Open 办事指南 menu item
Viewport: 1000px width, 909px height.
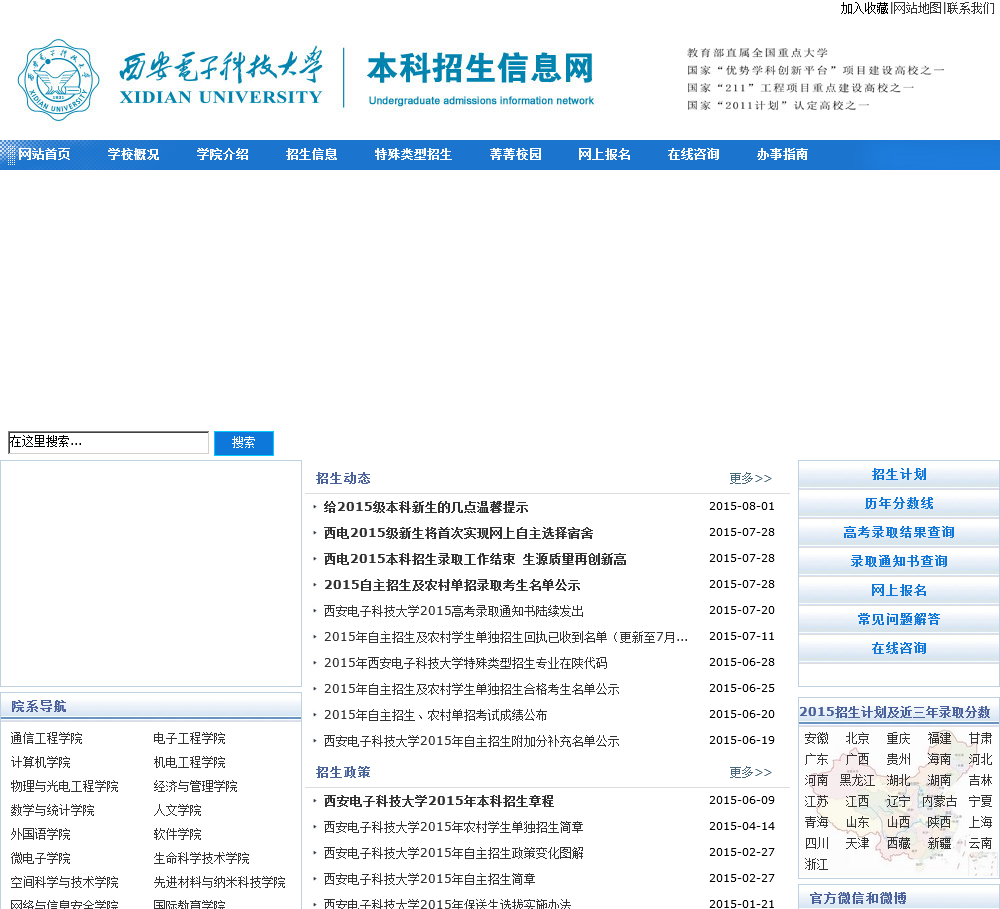pyautogui.click(x=783, y=154)
